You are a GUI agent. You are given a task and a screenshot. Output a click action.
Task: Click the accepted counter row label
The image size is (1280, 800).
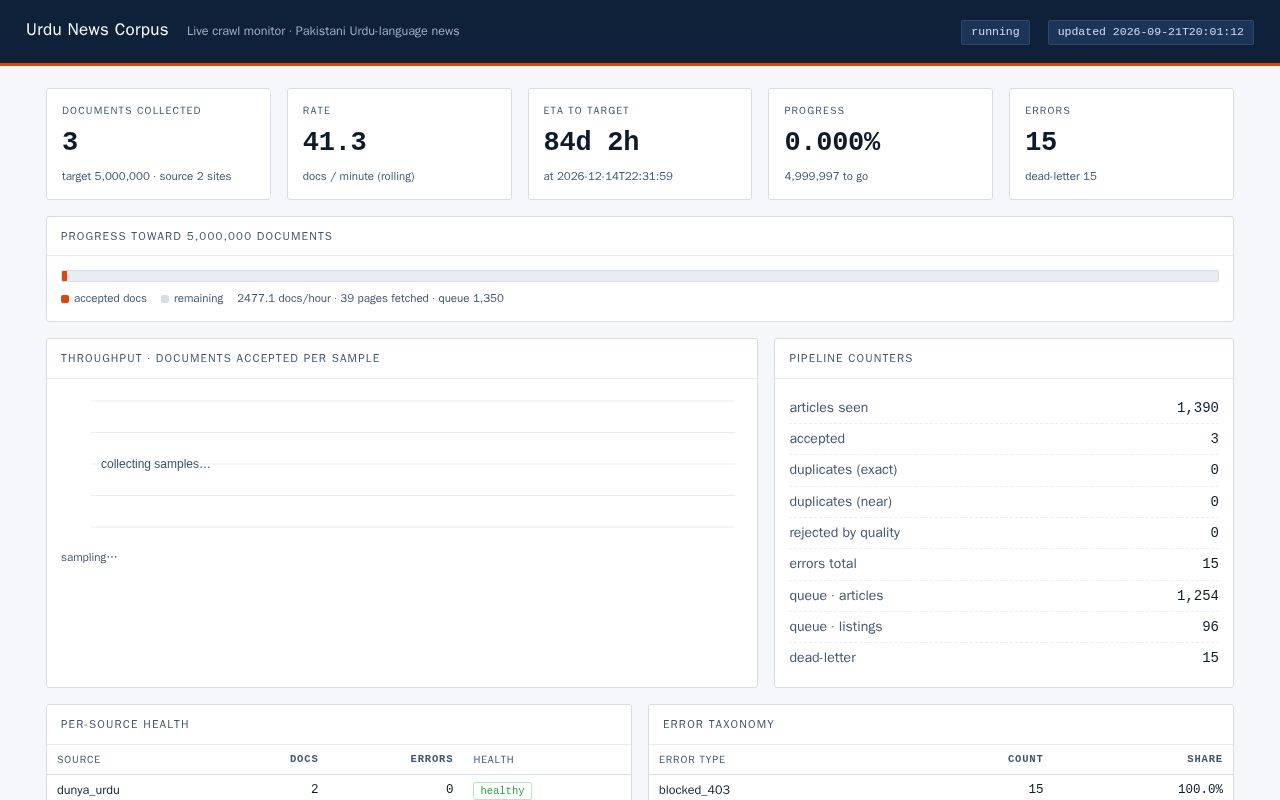pyautogui.click(x=817, y=439)
